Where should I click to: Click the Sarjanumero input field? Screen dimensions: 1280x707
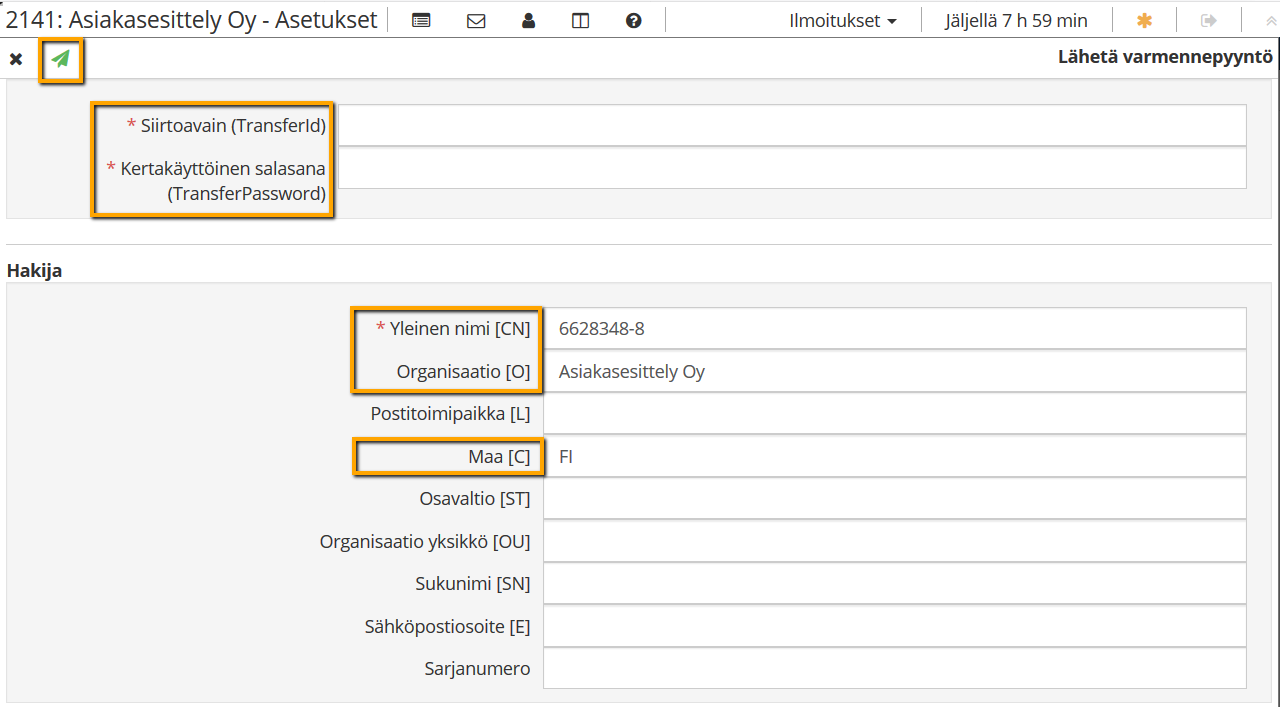[x=894, y=668]
